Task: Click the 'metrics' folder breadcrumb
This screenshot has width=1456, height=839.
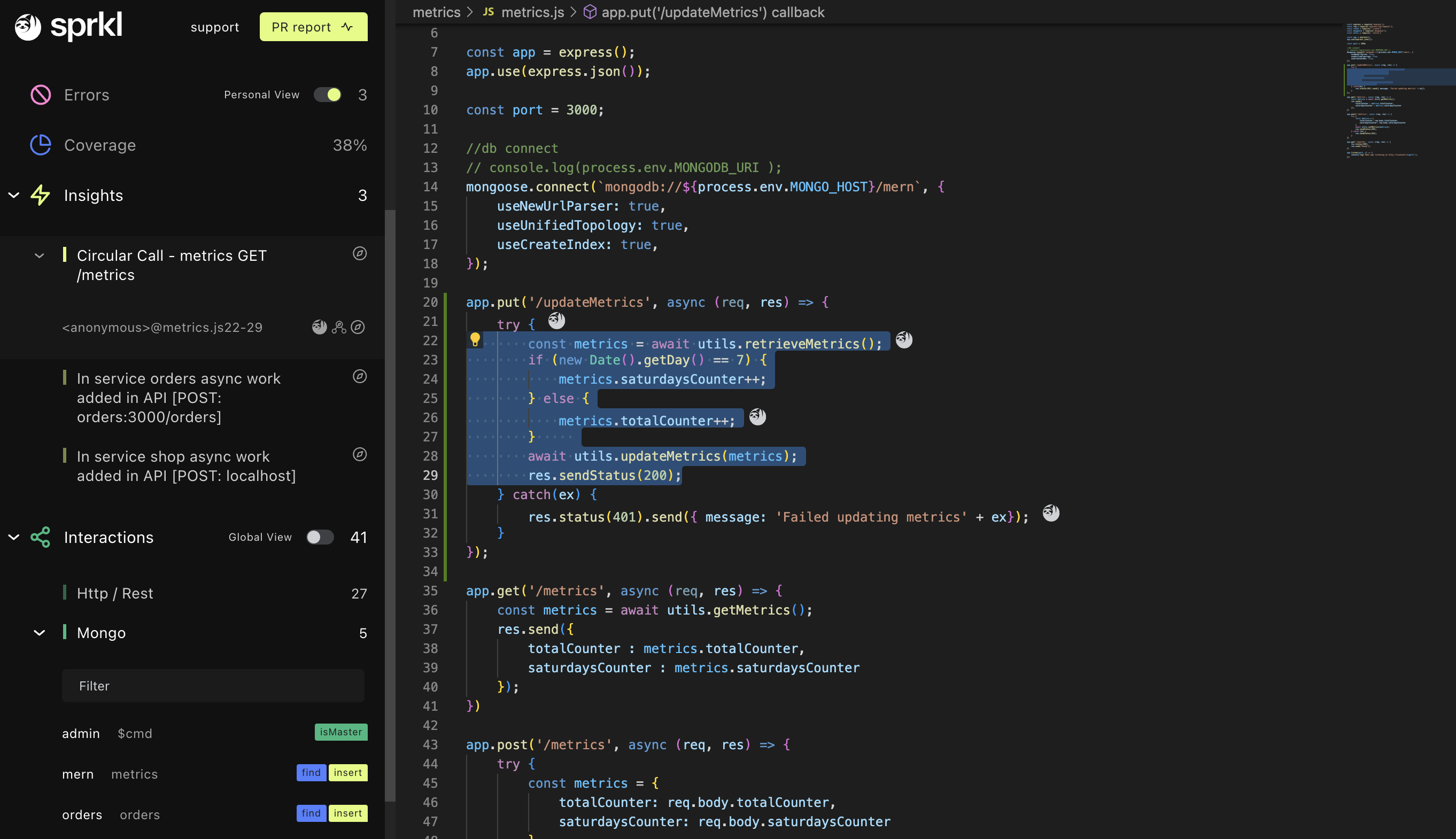Action: pyautogui.click(x=436, y=12)
